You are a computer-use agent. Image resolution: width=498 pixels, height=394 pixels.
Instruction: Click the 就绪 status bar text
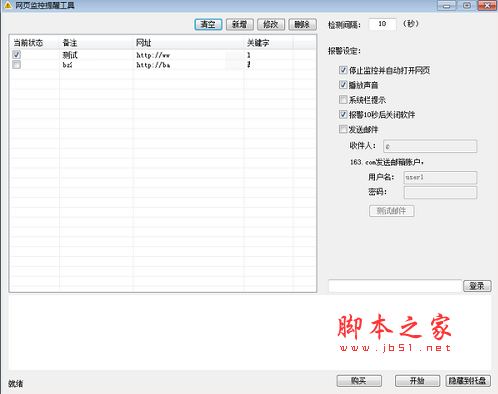tap(16, 384)
